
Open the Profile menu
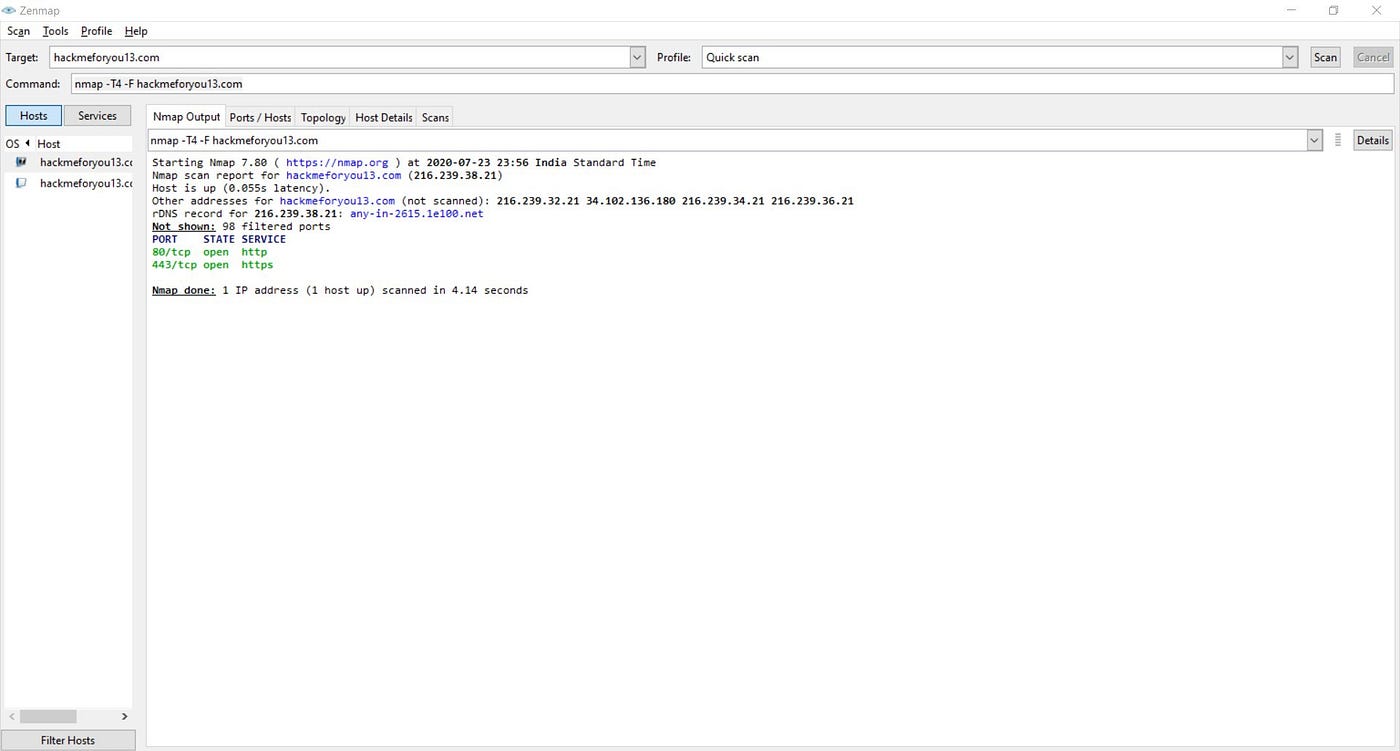click(96, 31)
